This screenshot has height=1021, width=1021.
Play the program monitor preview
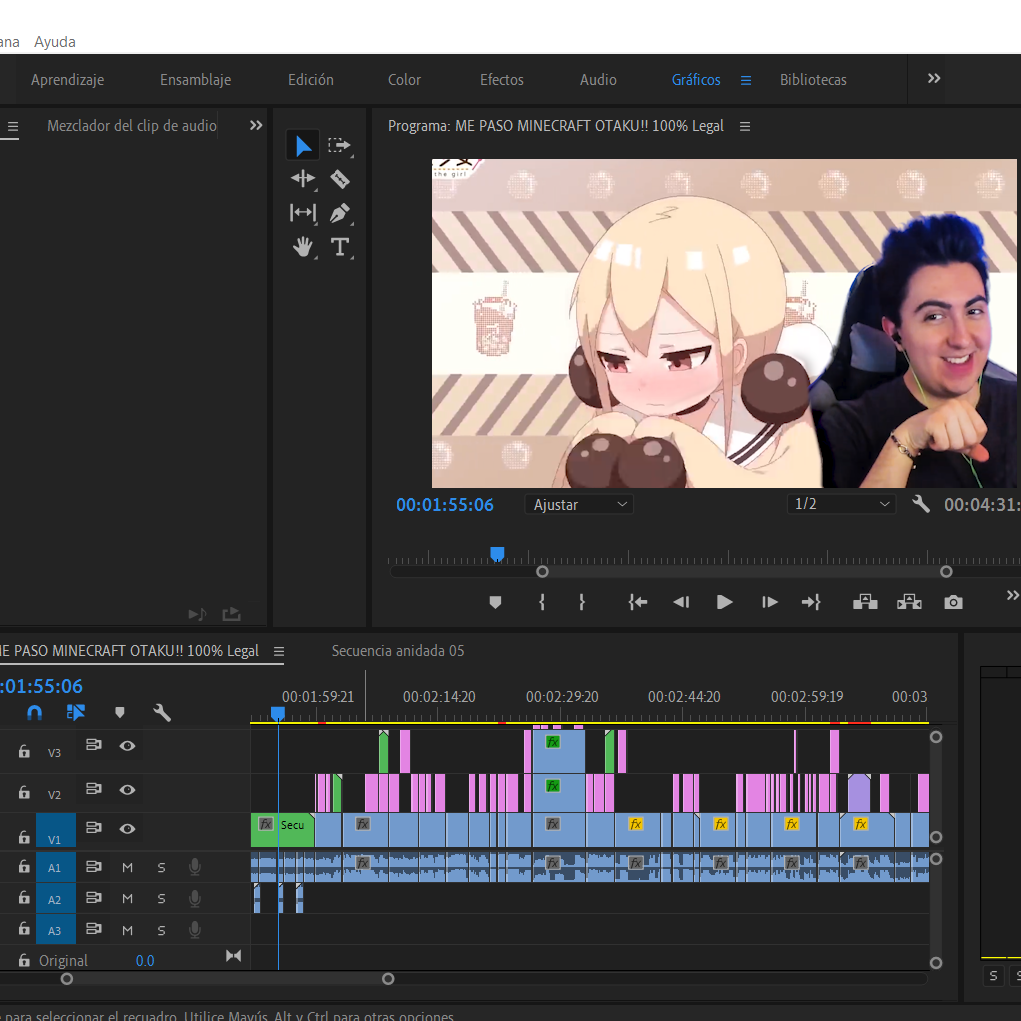724,602
